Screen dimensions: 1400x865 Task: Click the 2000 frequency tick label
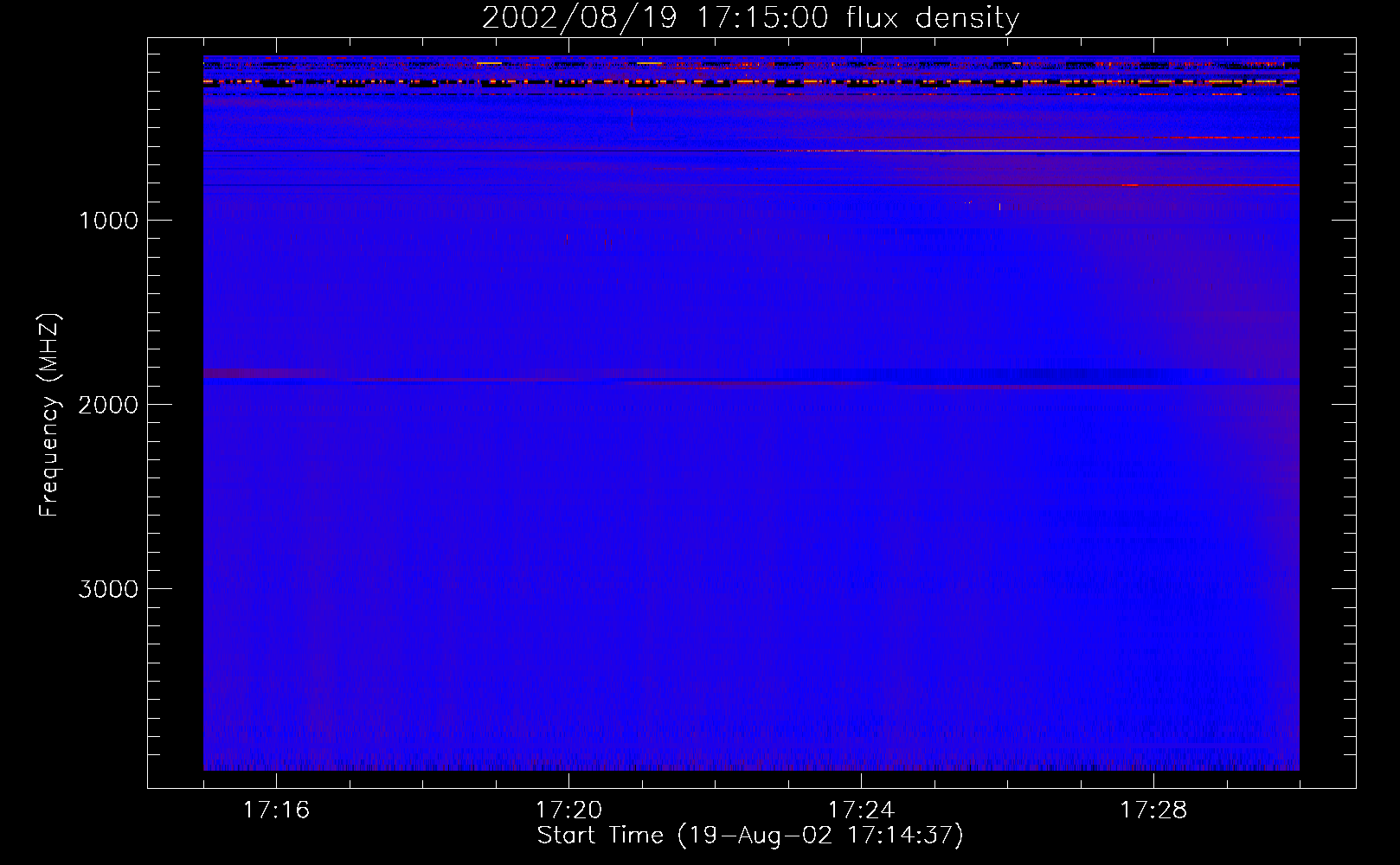pos(108,405)
